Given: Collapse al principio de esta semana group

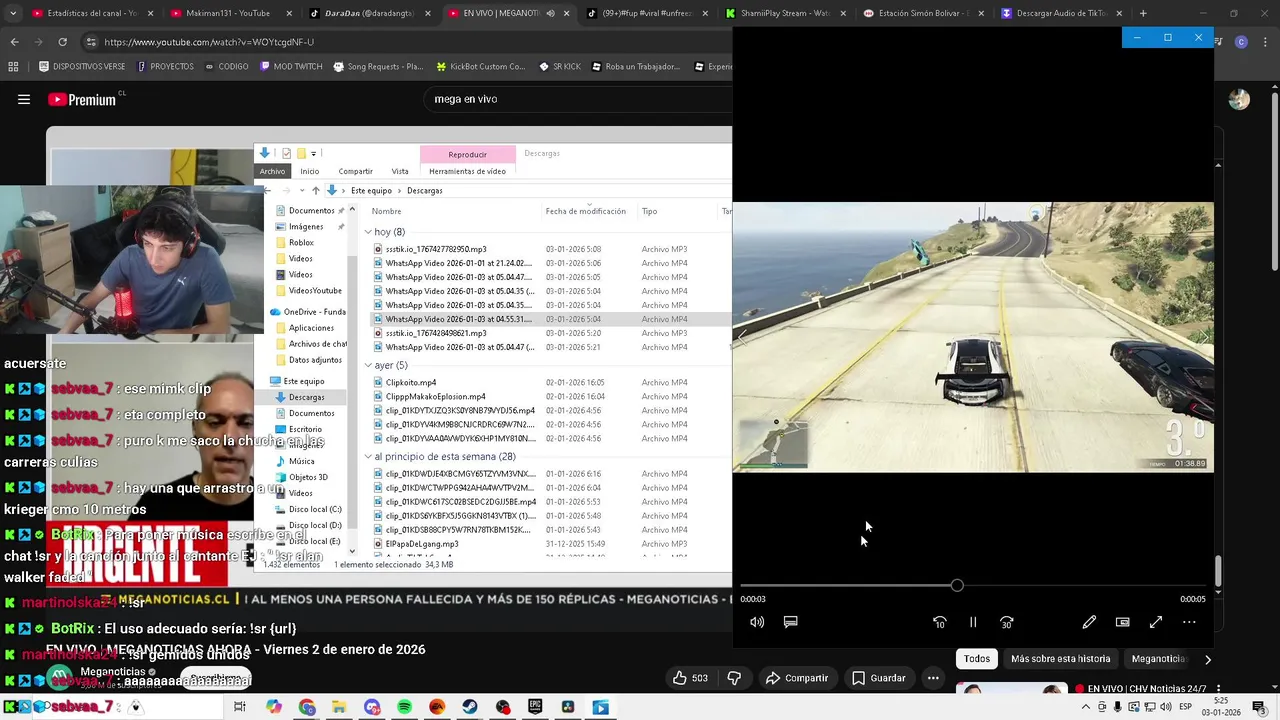Looking at the screenshot, I should click(x=368, y=456).
